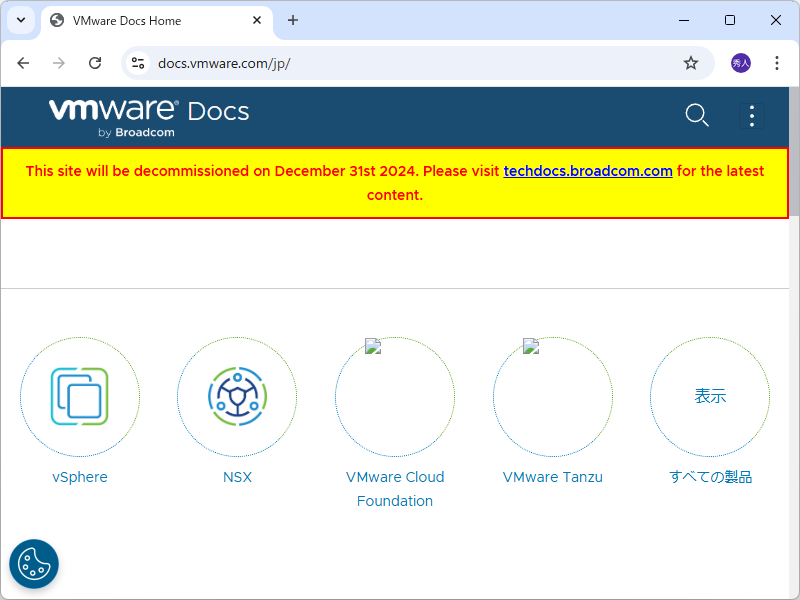Select the vSphere product icon
Screen dimensions: 800x600
pos(80,396)
